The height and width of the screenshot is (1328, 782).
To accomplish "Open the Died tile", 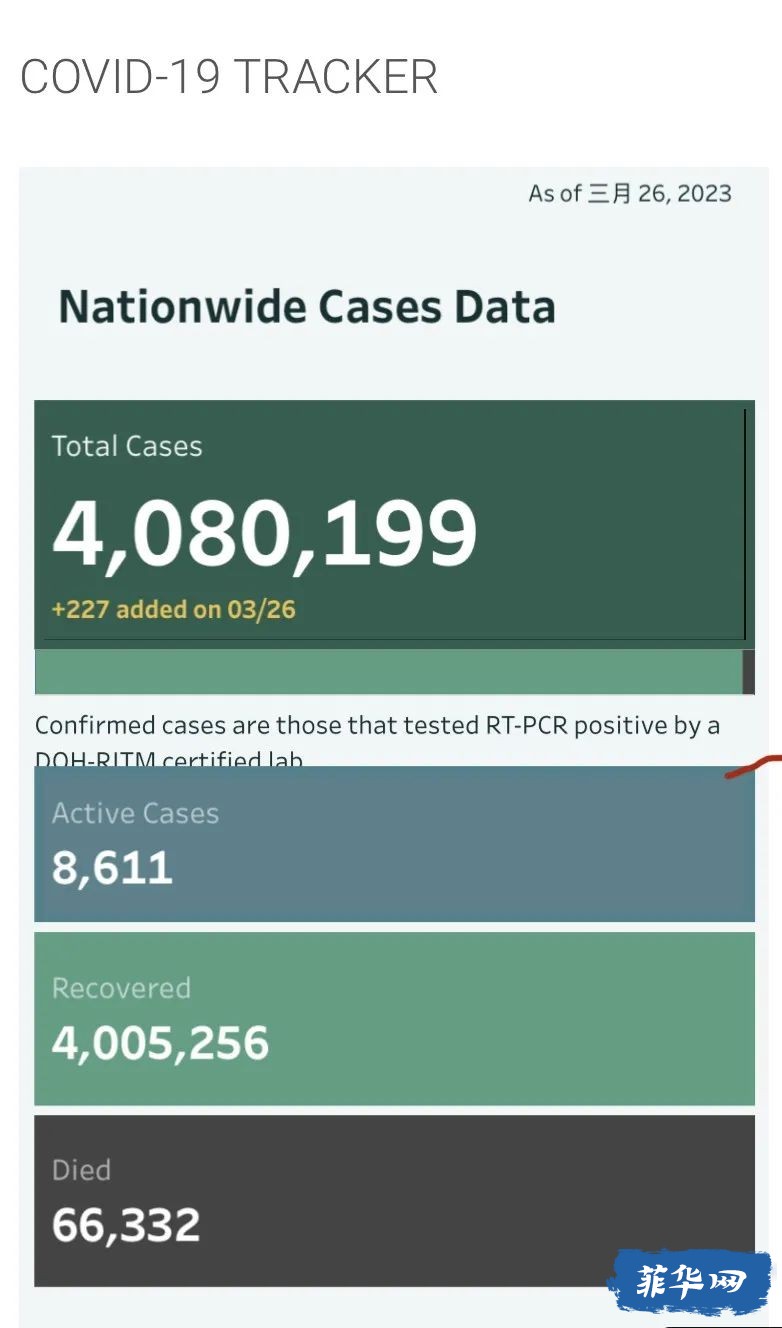I will [395, 1201].
